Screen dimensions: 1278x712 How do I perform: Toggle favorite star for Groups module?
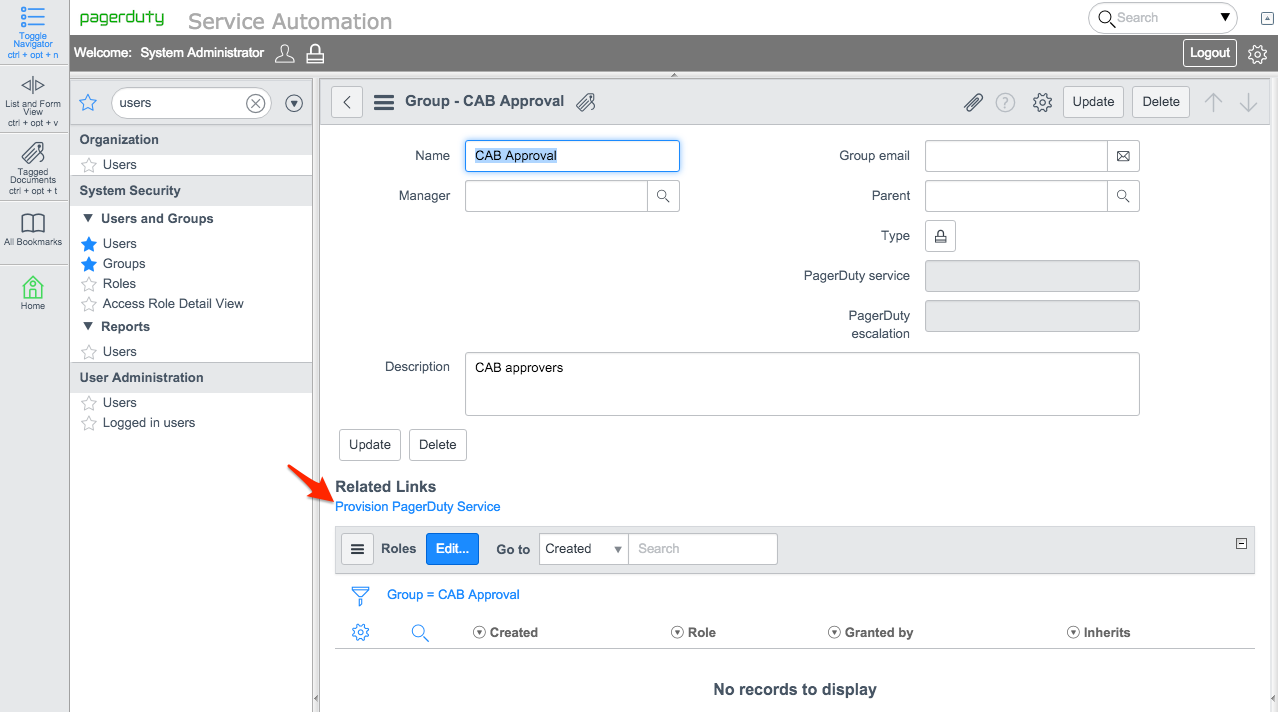click(89, 264)
